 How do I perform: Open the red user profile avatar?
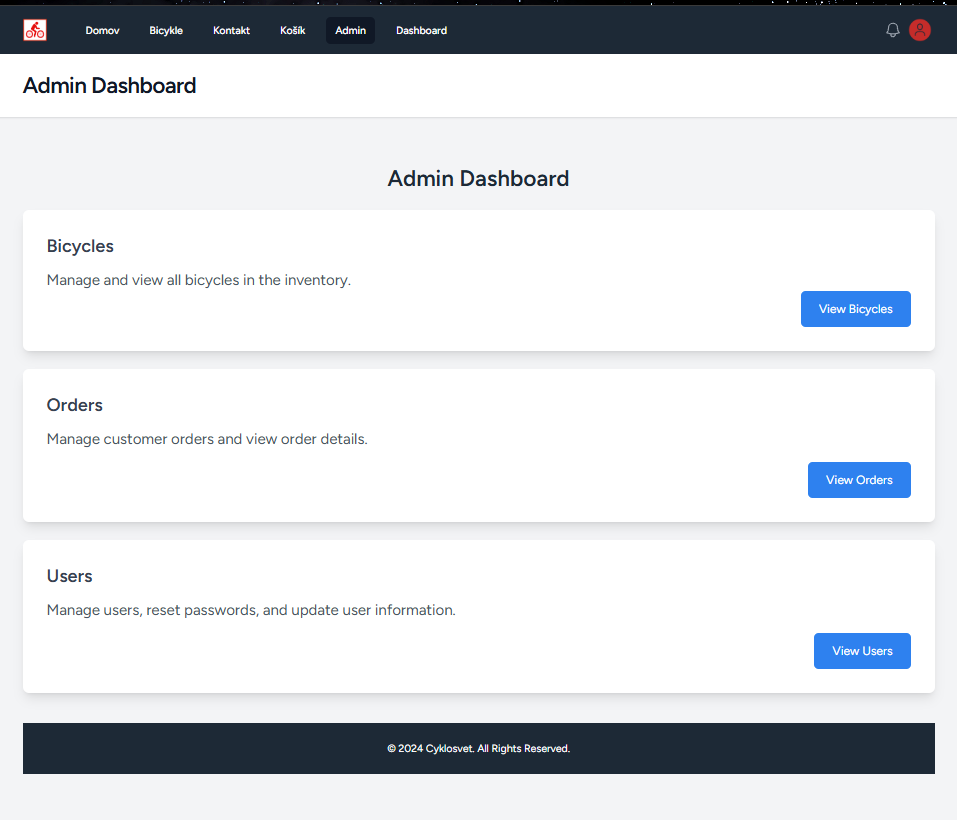(919, 30)
